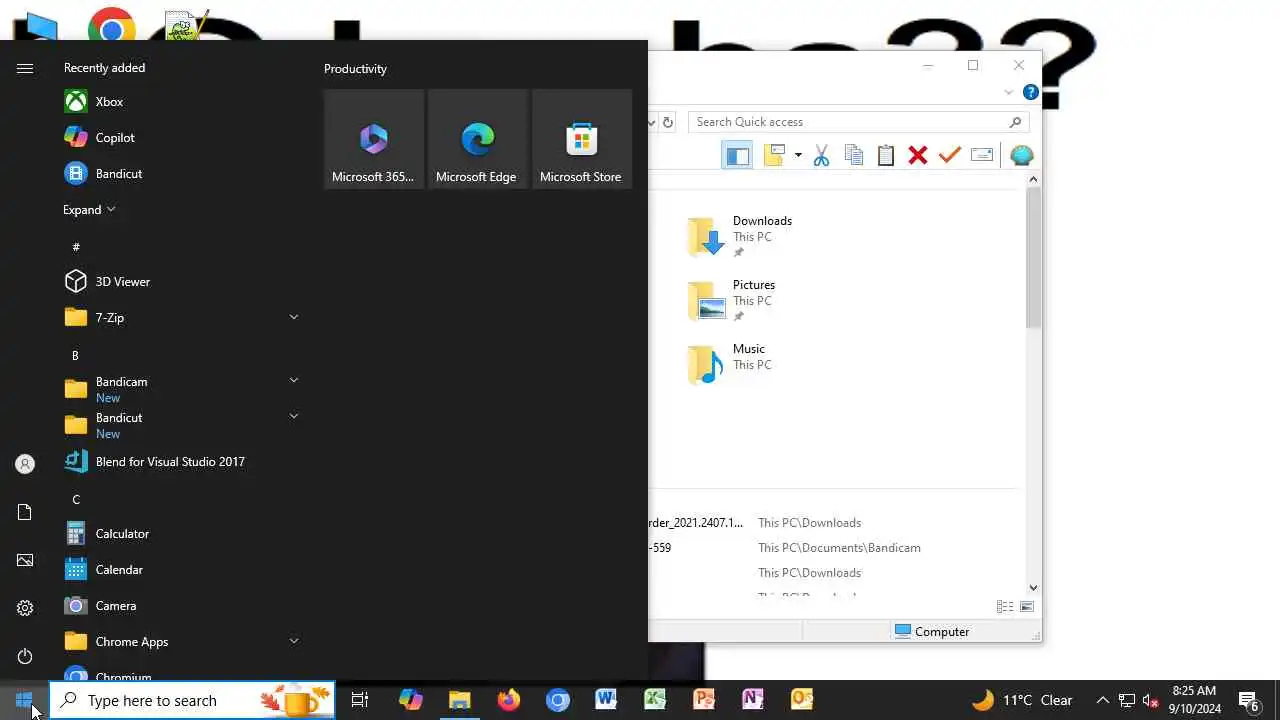This screenshot has height=720, width=1280.
Task: Open Excel from the taskbar
Action: tap(655, 700)
